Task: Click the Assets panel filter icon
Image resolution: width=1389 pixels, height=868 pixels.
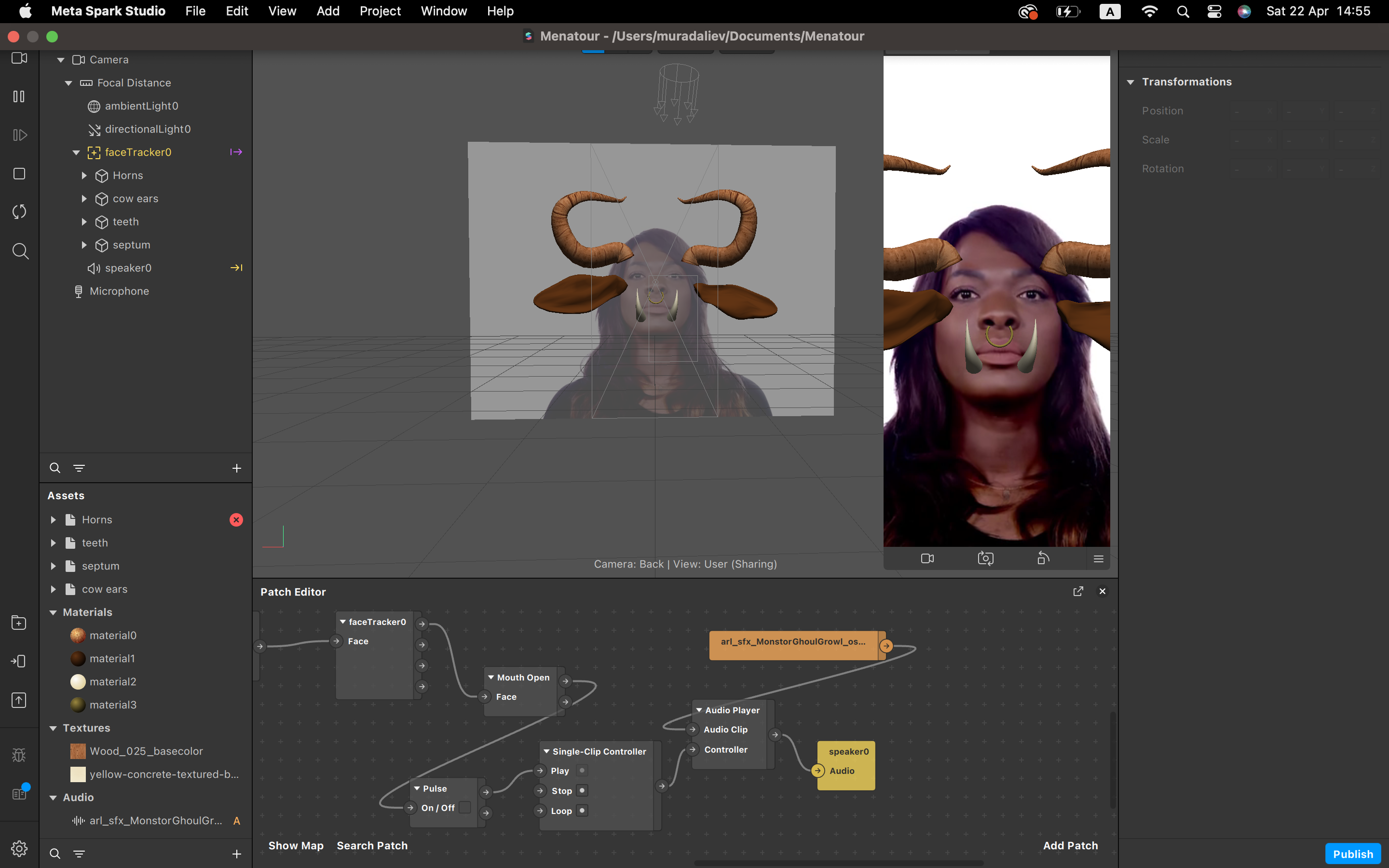Action: 79,854
